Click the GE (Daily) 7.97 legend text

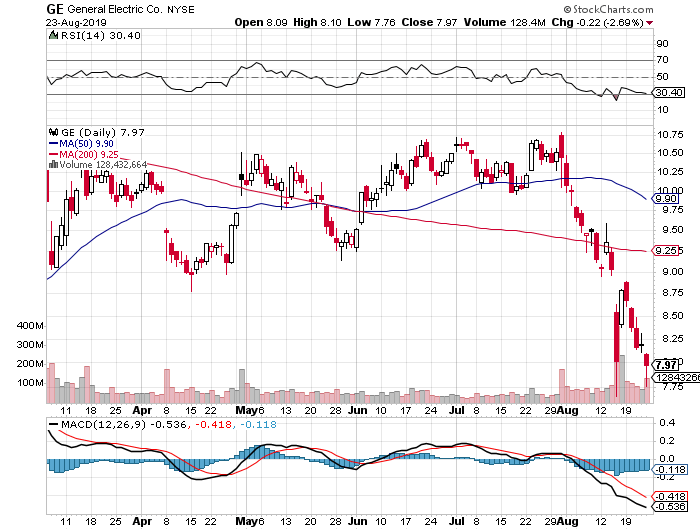[103, 132]
